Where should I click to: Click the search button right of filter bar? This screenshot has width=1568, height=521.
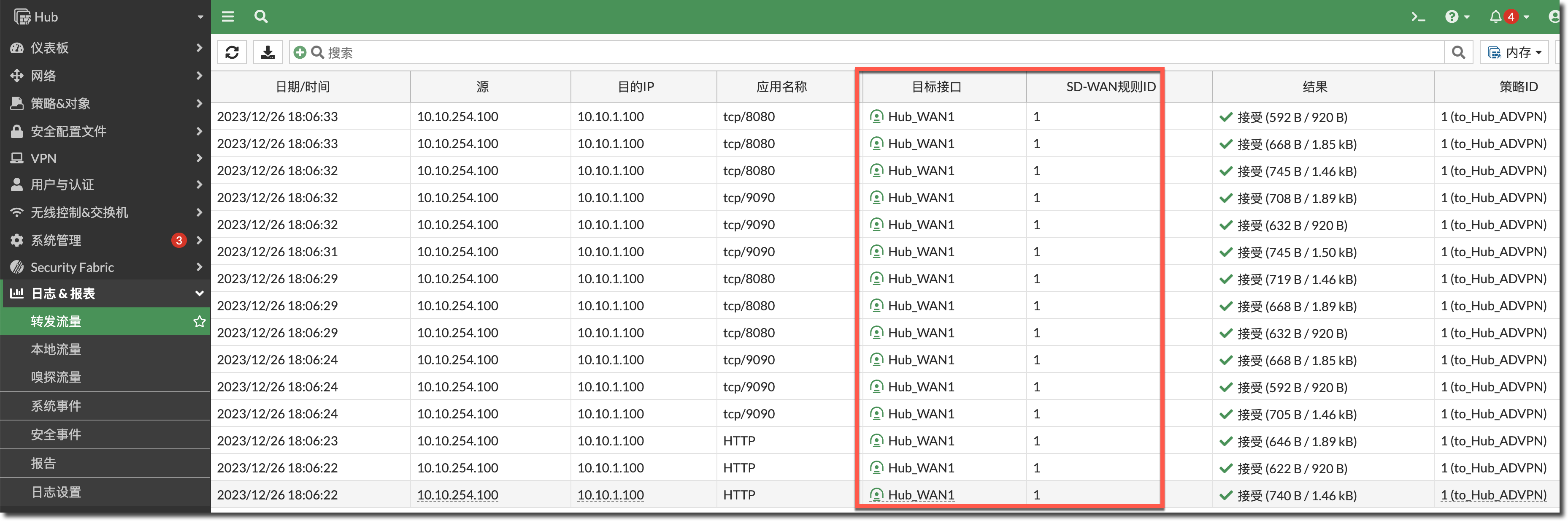click(1458, 52)
